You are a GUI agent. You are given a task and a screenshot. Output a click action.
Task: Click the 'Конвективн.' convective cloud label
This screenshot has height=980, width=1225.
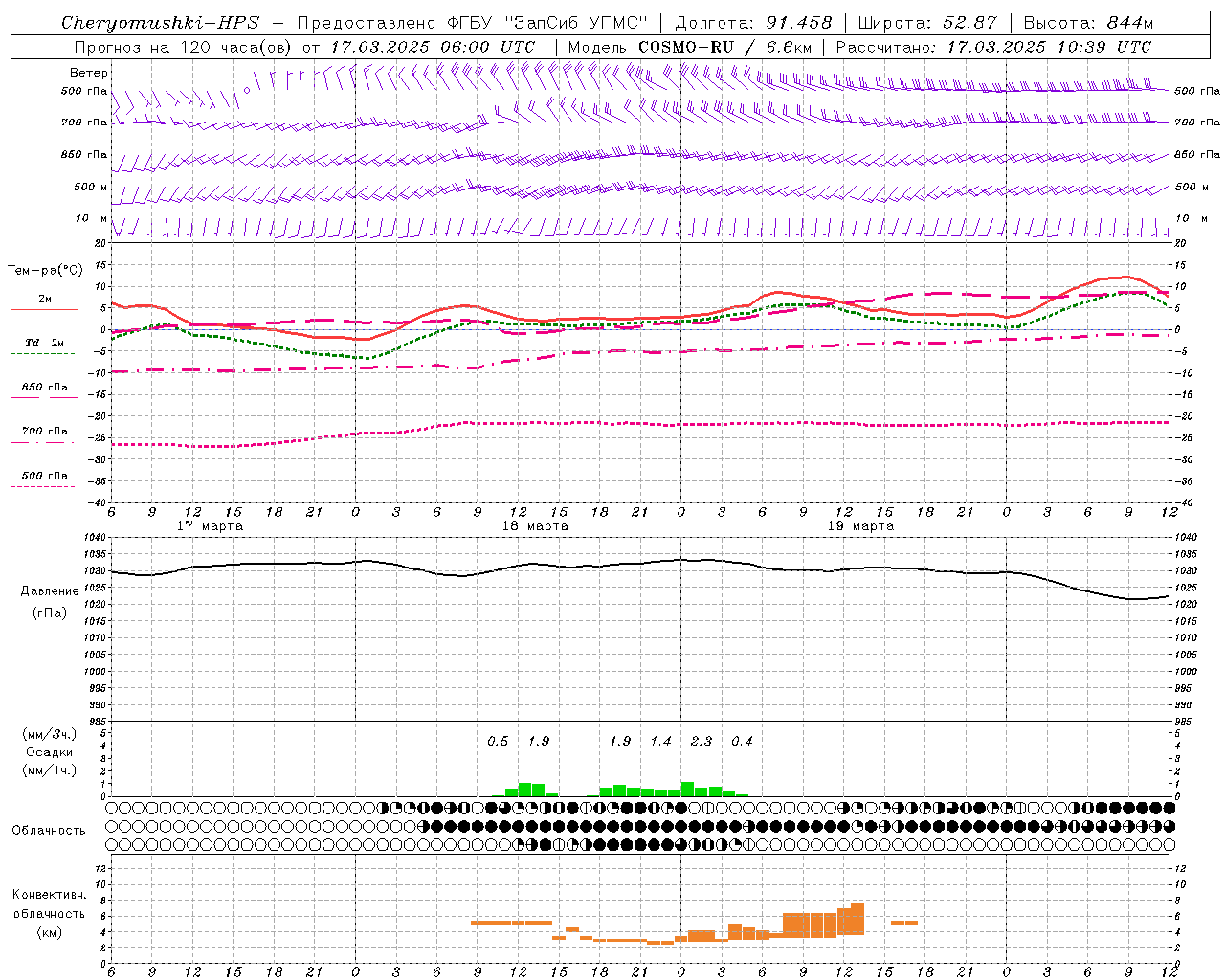[x=50, y=895]
